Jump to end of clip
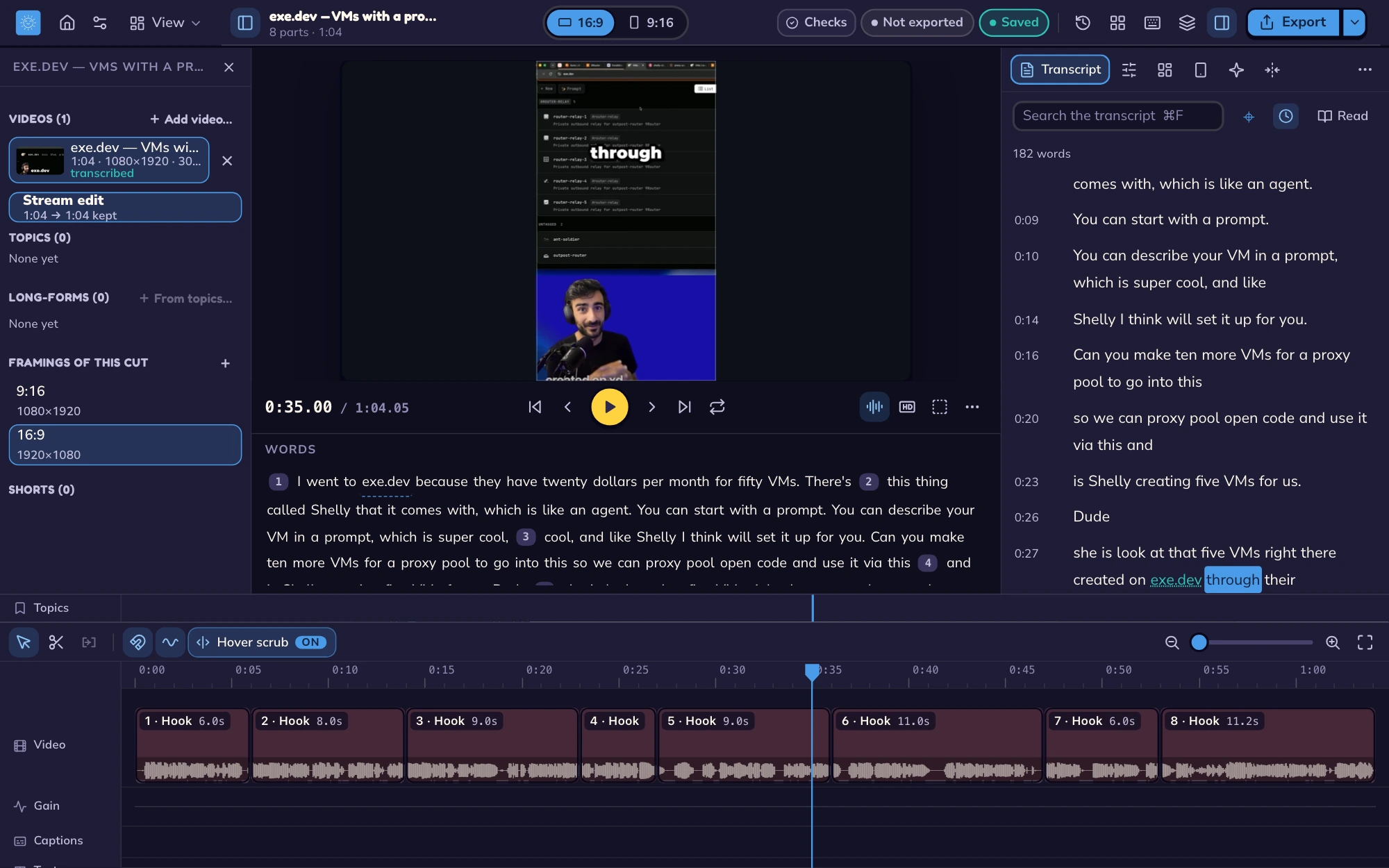The width and height of the screenshot is (1389, 868). pos(685,407)
